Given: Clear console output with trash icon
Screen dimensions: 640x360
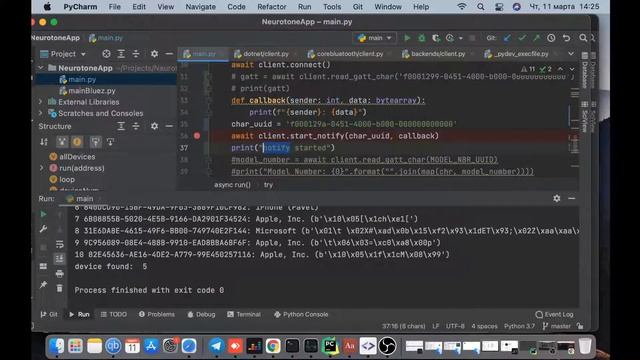Looking at the screenshot, I should pyautogui.click(x=60, y=288).
